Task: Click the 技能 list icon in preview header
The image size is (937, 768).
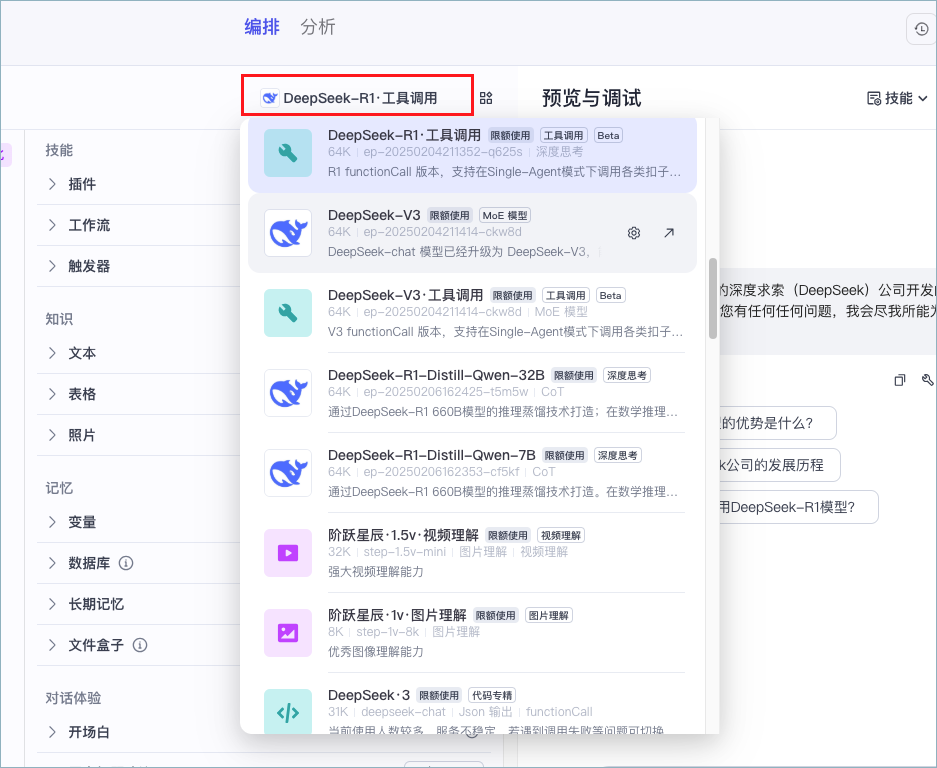Action: tap(874, 98)
